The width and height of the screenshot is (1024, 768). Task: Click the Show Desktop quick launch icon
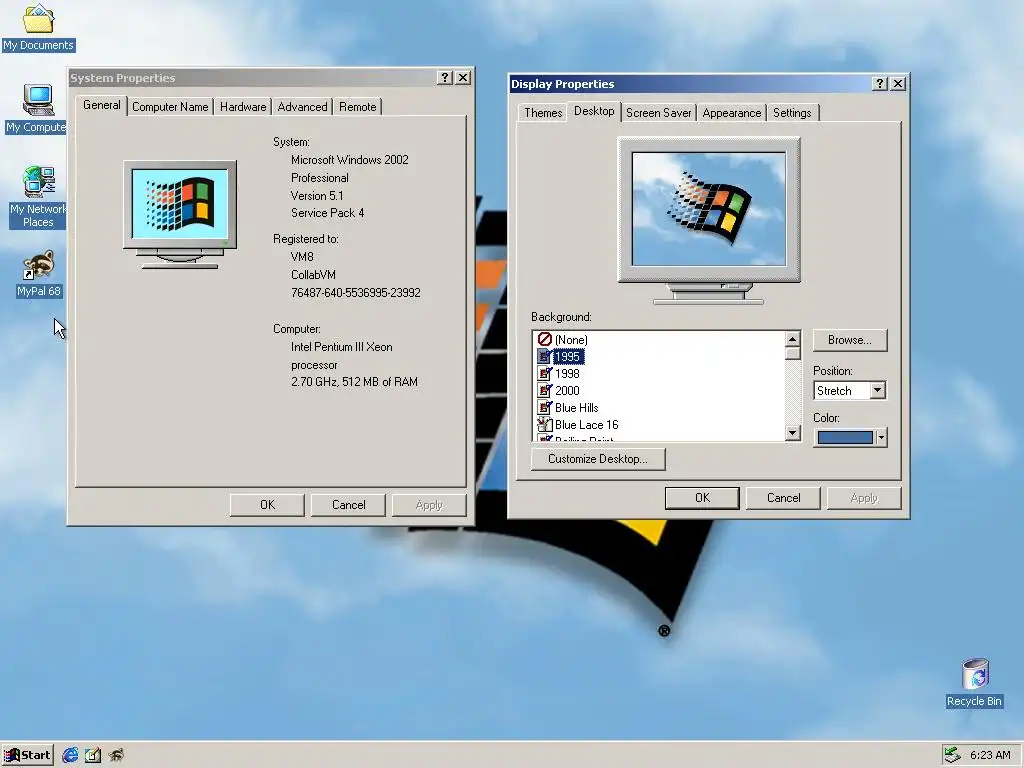[93, 755]
